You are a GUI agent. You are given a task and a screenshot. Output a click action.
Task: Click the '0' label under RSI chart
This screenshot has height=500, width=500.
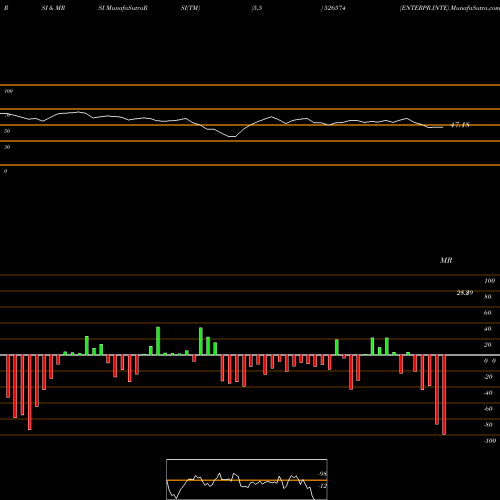[5, 171]
